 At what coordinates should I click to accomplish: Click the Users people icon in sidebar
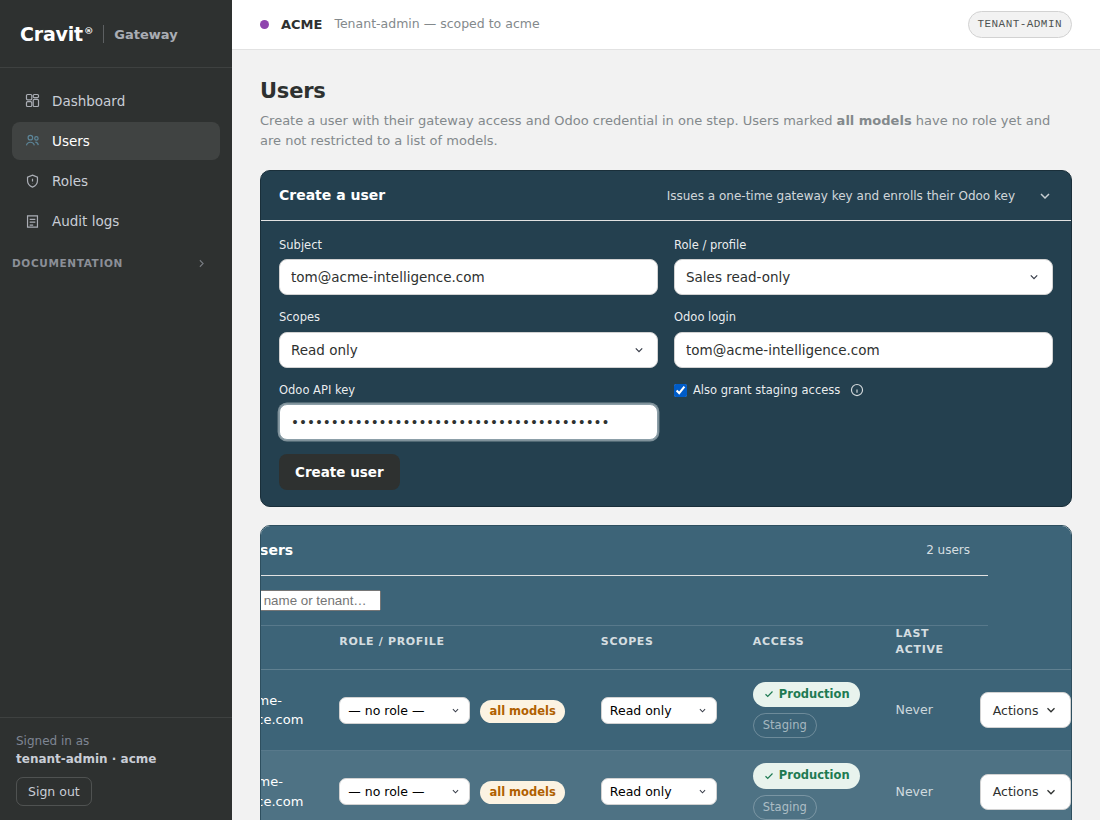tap(32, 140)
